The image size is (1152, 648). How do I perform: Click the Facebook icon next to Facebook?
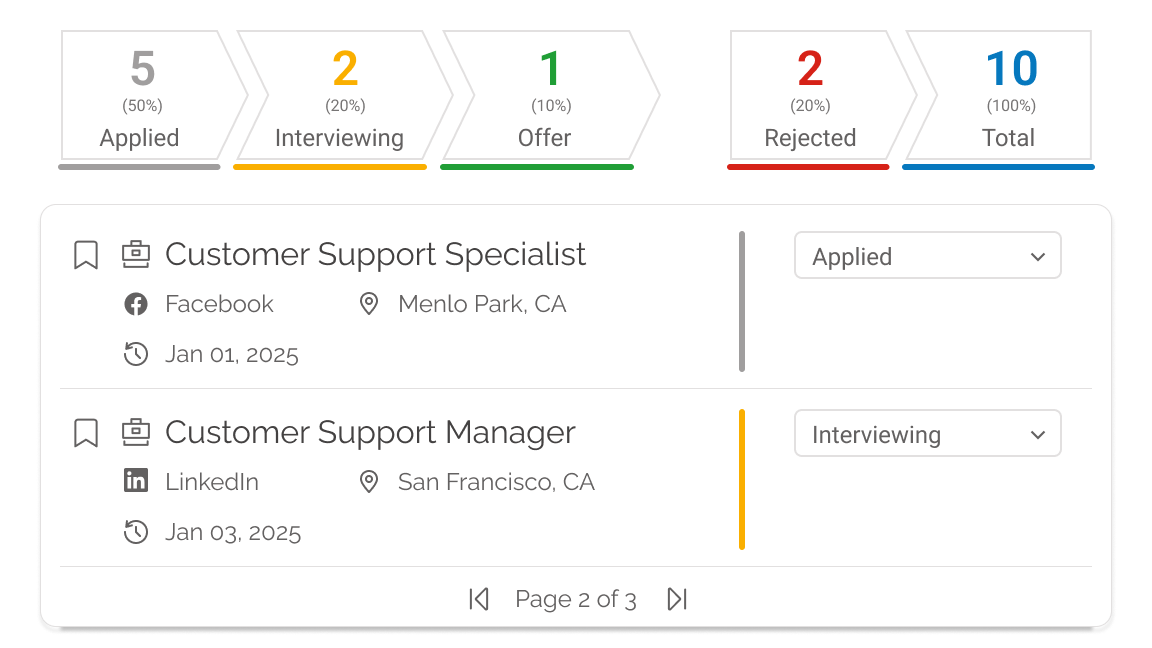[136, 303]
